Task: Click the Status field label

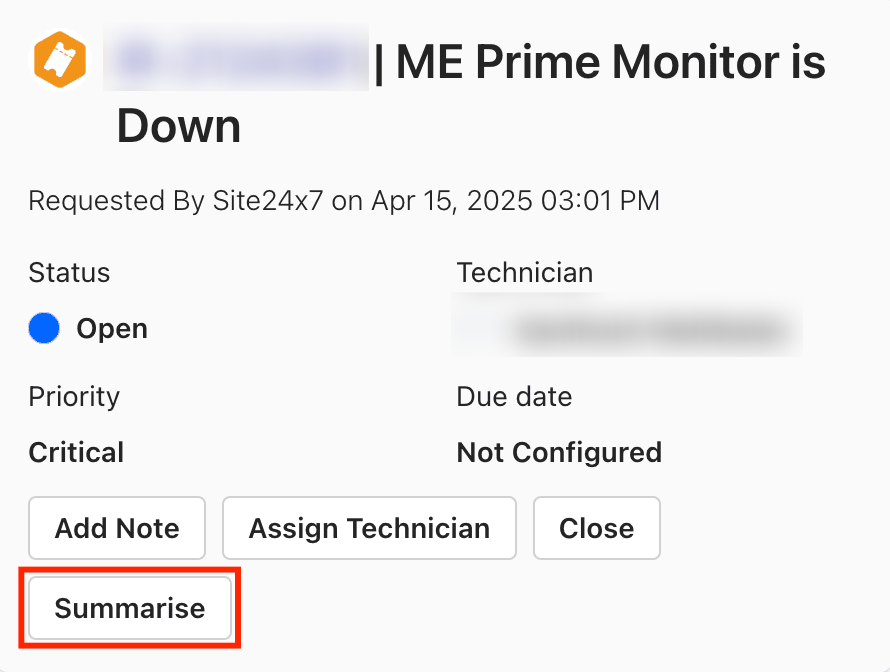Action: pos(69,272)
